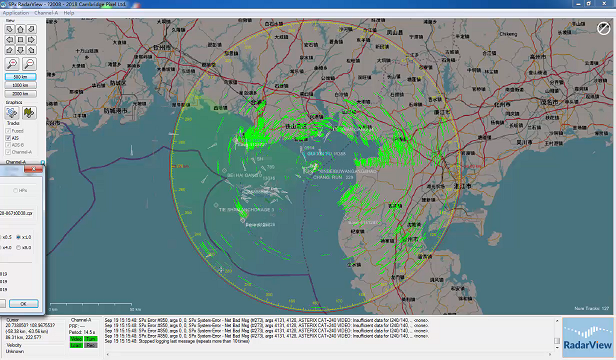The width and height of the screenshot is (616, 360).
Task: Center the view with the square button
Action: tap(20, 40)
